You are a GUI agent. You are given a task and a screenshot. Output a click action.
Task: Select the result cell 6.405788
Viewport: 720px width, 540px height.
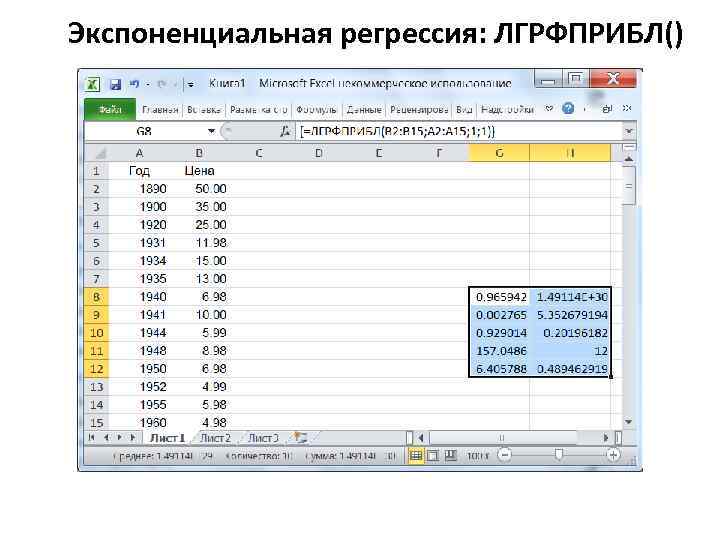(x=499, y=369)
